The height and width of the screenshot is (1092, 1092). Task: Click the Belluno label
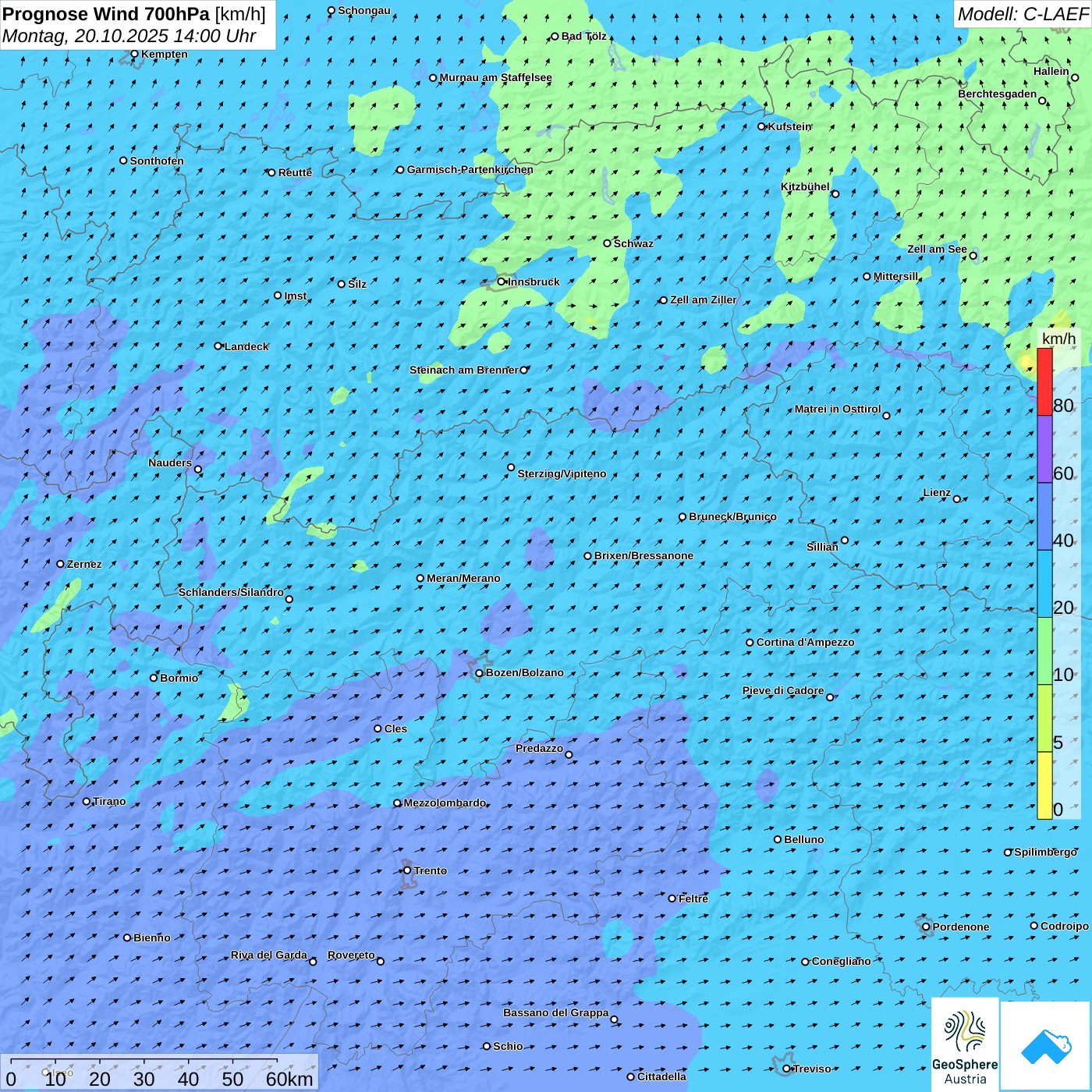804,839
